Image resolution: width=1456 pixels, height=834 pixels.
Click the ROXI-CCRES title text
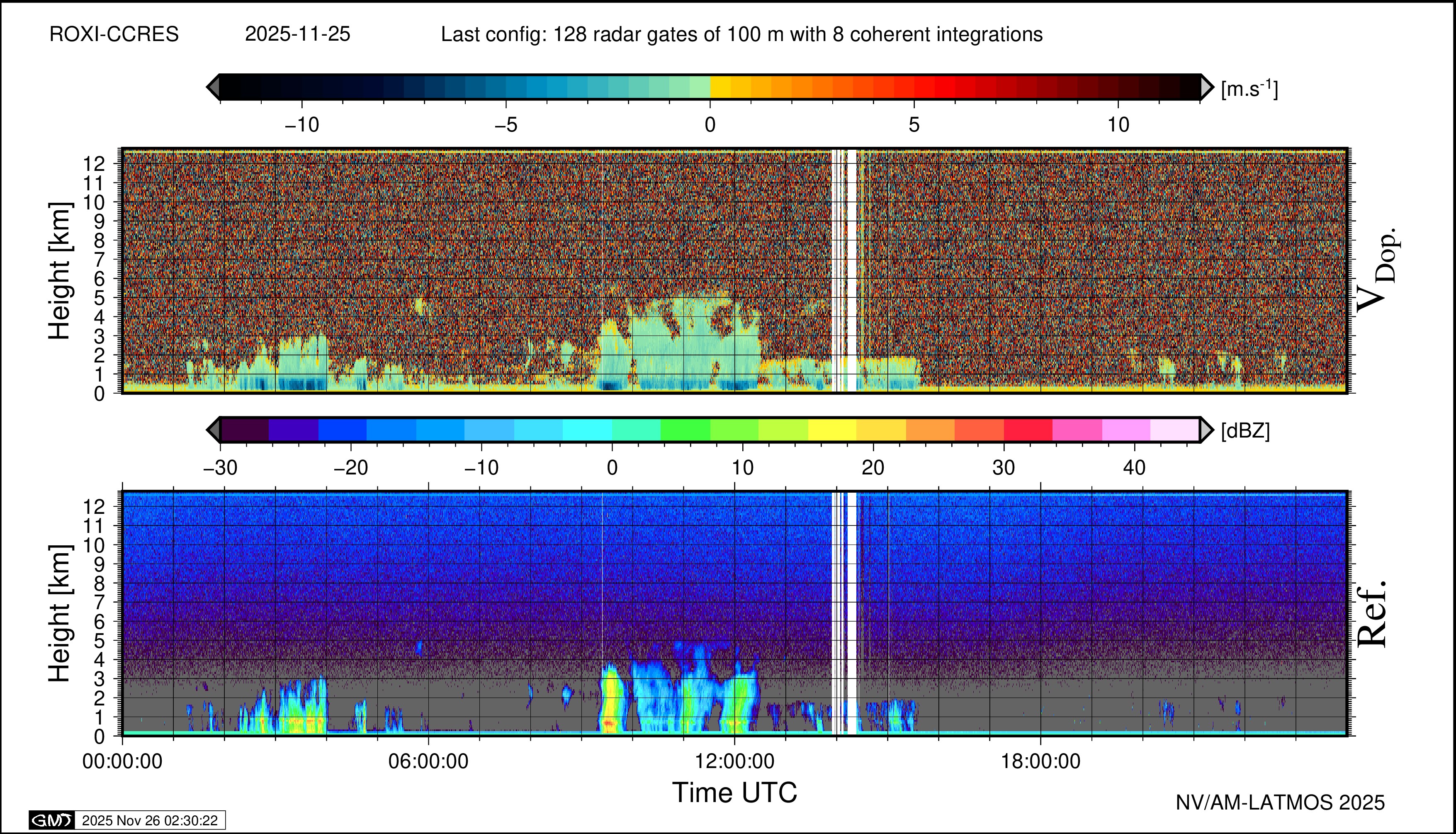[x=114, y=34]
